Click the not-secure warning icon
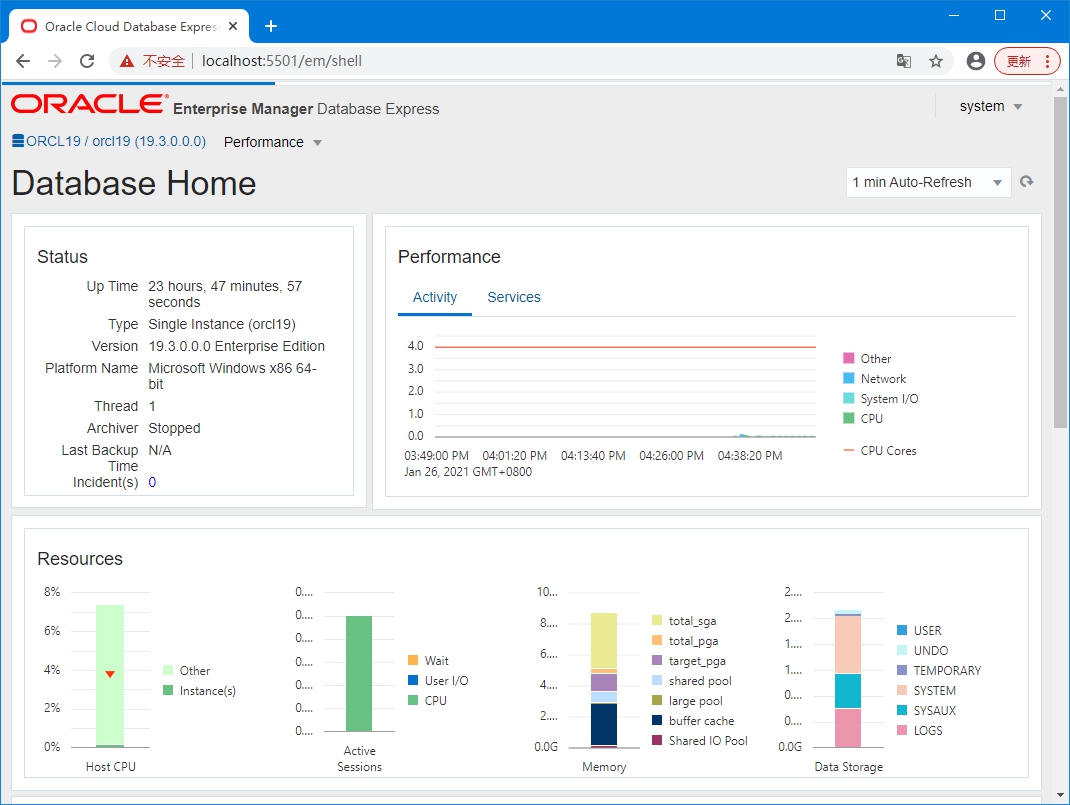This screenshot has height=805, width=1070. pos(127,61)
